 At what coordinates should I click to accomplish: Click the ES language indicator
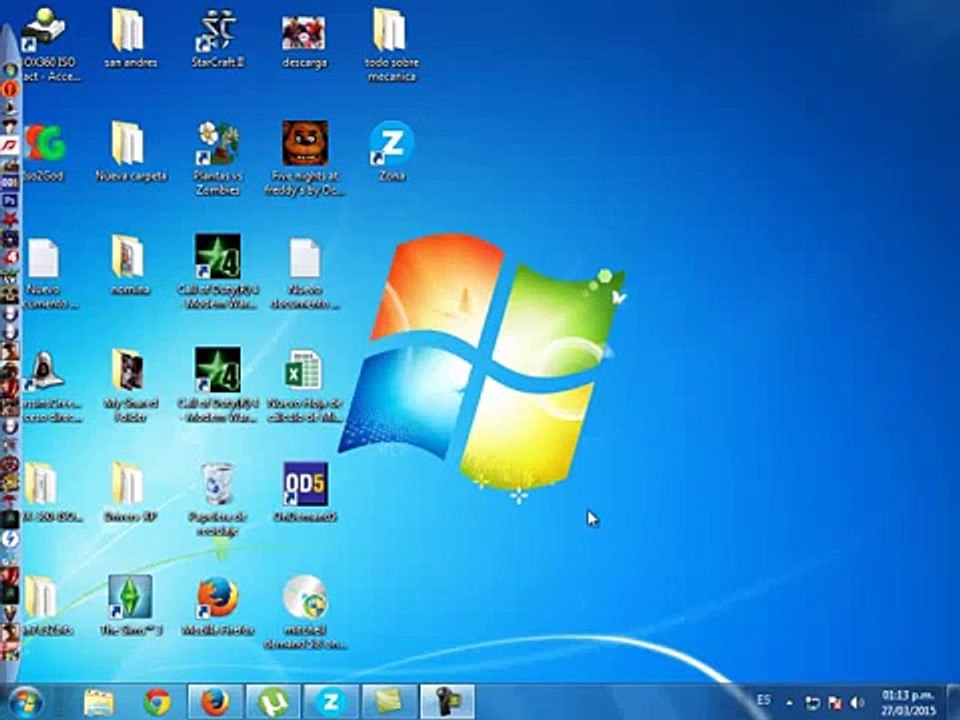pos(763,699)
